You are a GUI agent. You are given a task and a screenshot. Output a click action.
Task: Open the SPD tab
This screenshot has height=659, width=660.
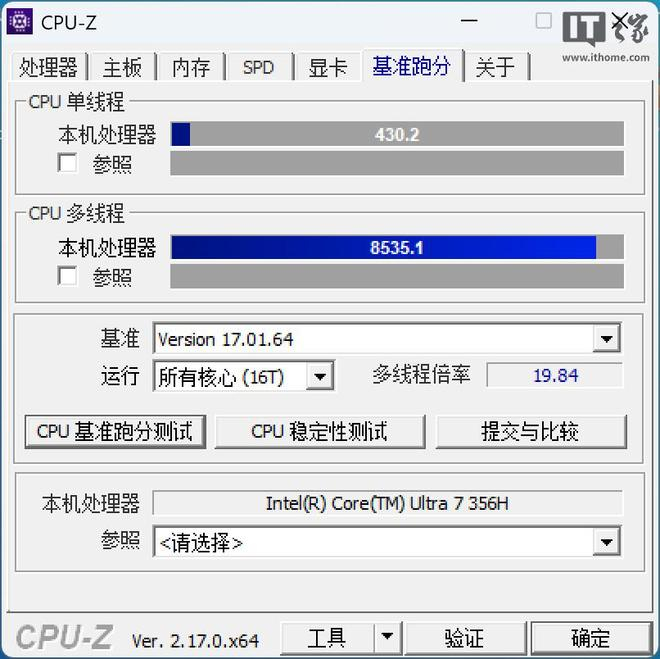258,67
